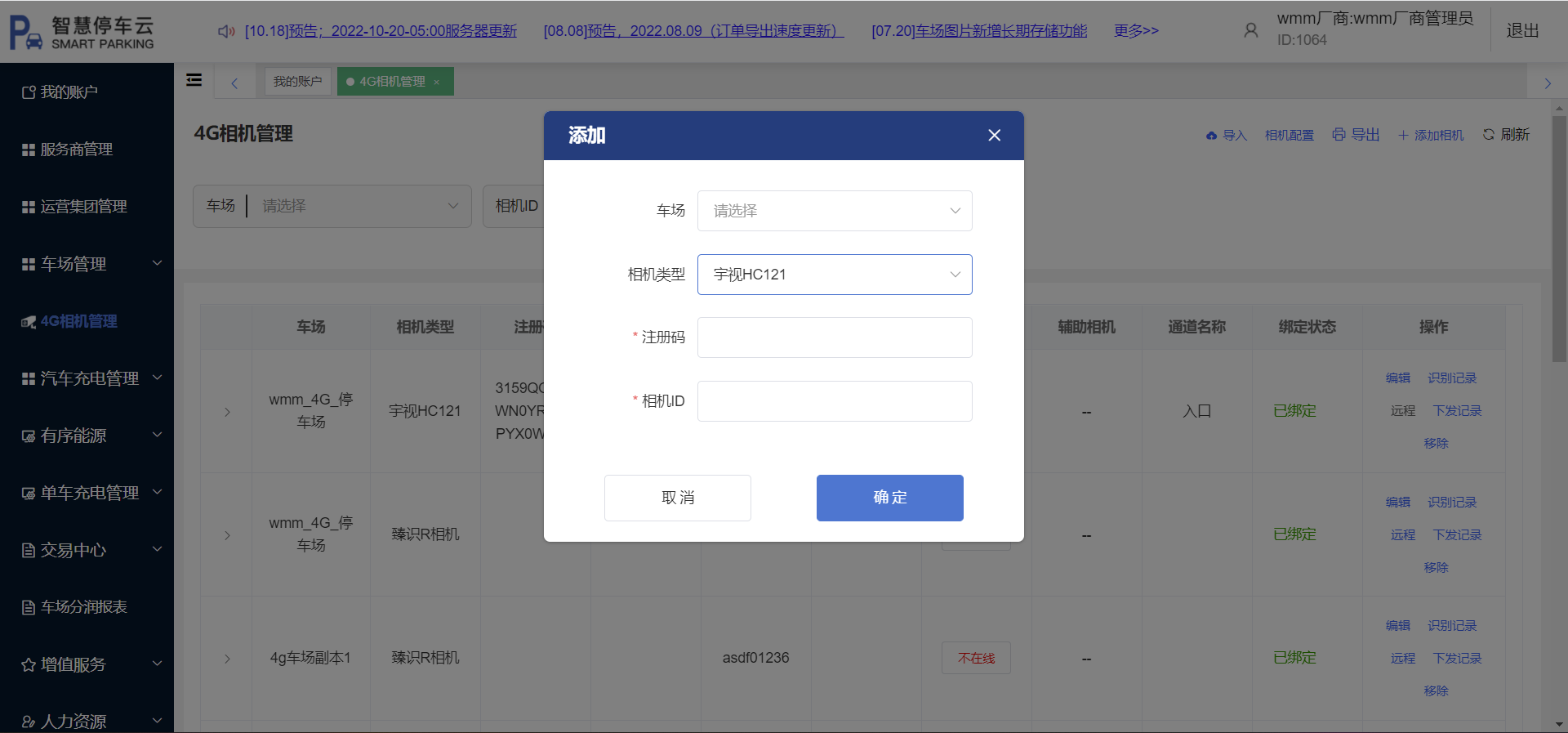1568x733 pixels.
Task: Click the page vertical scrollbar
Action: click(x=1559, y=239)
